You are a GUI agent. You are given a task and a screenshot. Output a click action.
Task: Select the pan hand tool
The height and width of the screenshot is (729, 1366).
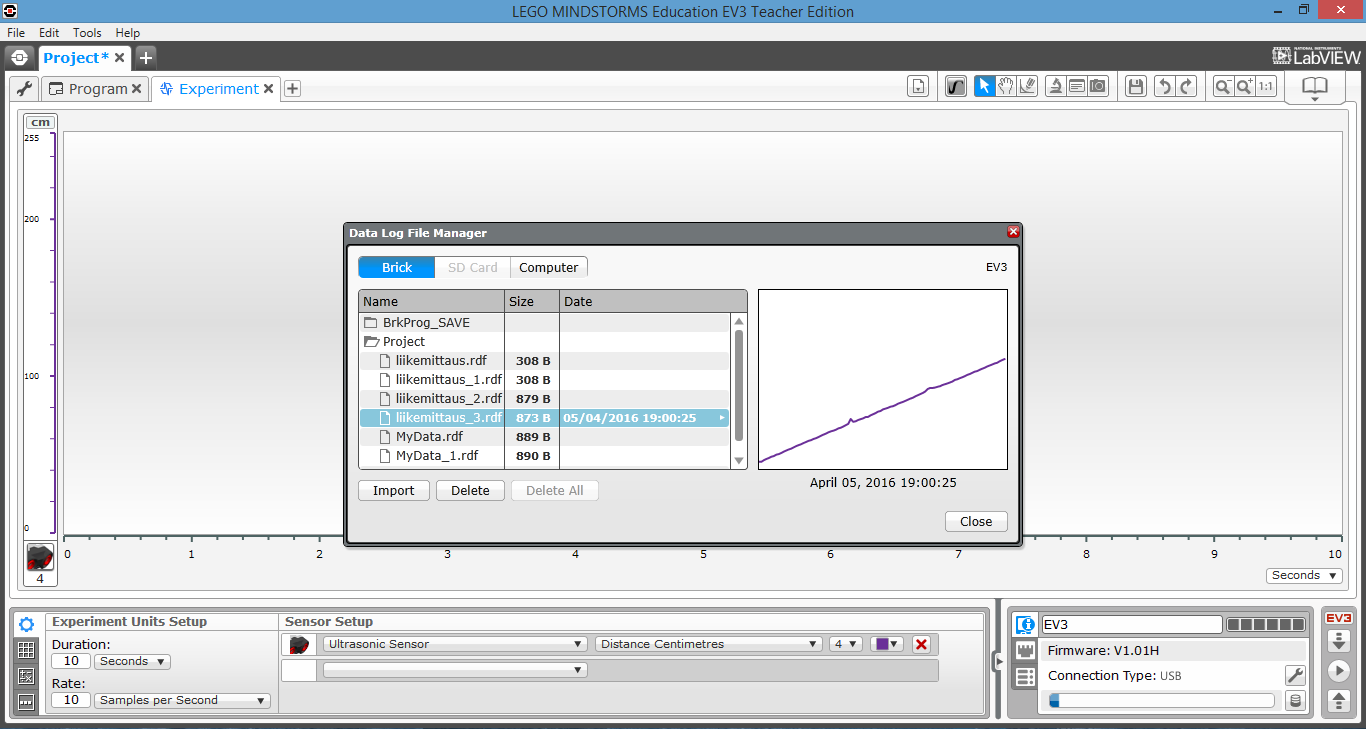[x=1006, y=87]
